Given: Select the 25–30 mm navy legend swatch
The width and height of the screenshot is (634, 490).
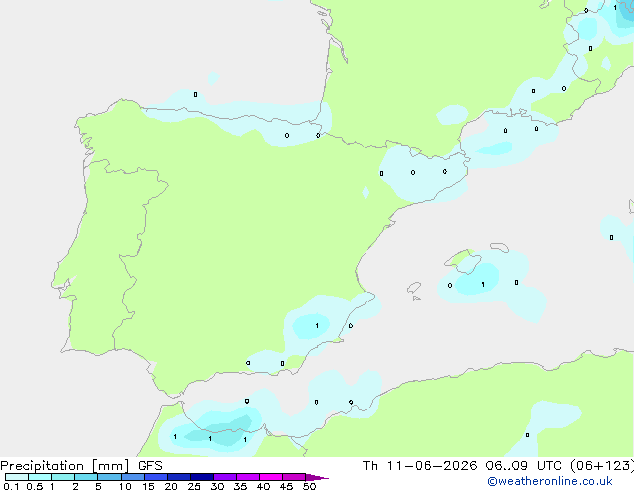Looking at the screenshot, I should click(x=202, y=477).
